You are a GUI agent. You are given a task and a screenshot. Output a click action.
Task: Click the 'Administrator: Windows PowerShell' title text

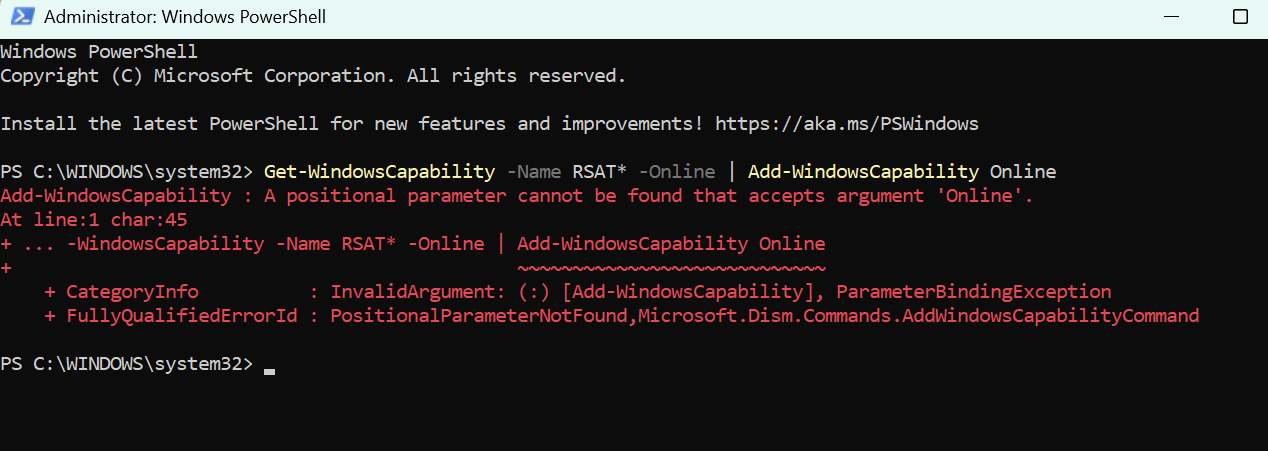pyautogui.click(x=185, y=17)
